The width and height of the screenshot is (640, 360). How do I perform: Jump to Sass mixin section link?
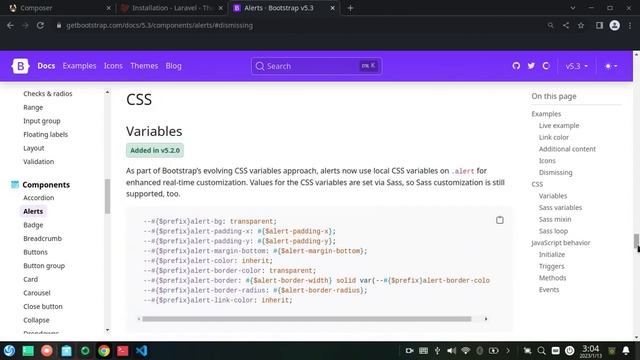click(555, 219)
